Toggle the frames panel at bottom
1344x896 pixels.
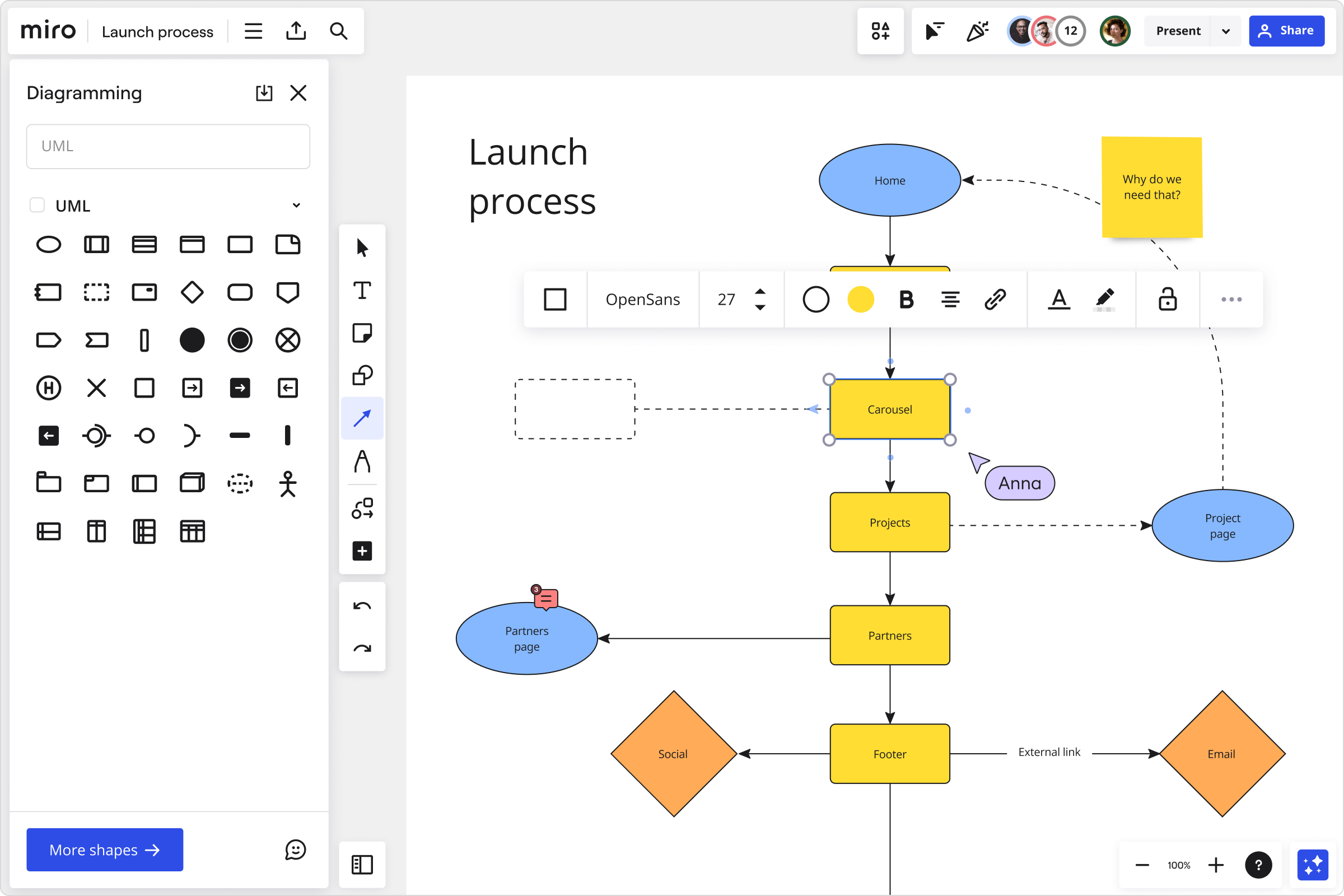(x=362, y=864)
